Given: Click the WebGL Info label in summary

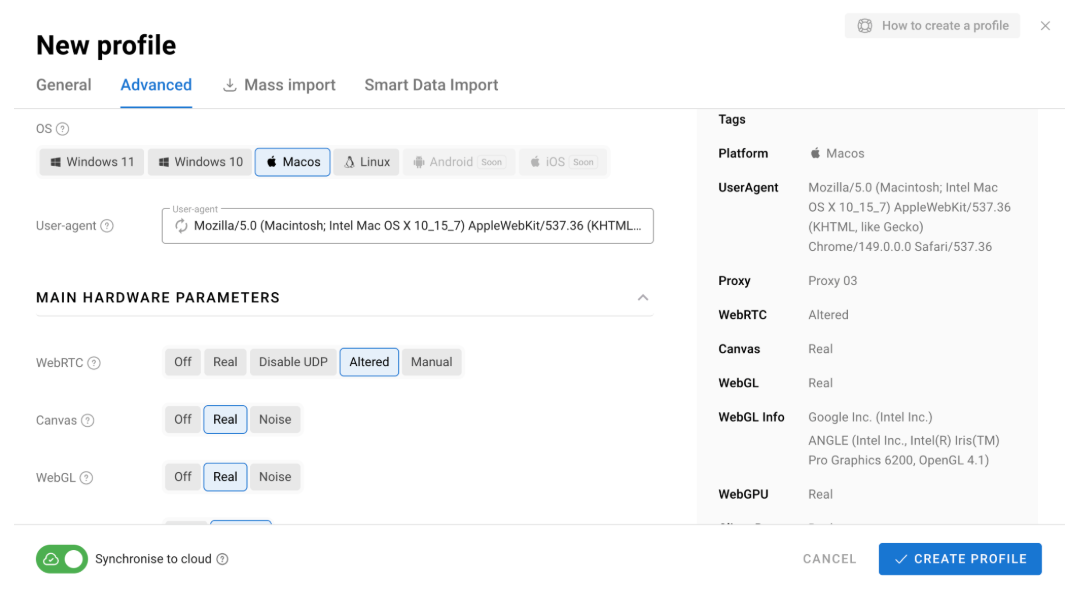Looking at the screenshot, I should (x=751, y=417).
